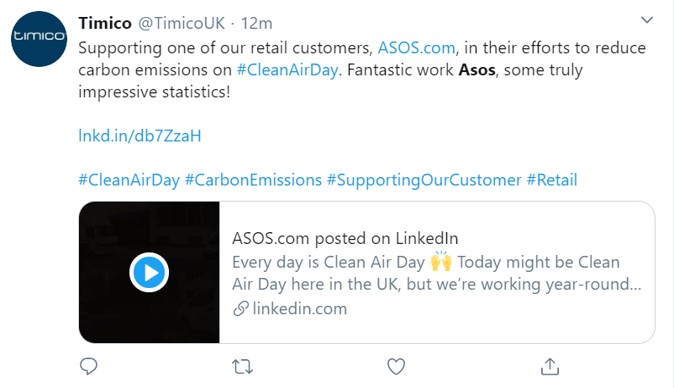Play the ASOS LinkedIn video

pos(149,272)
